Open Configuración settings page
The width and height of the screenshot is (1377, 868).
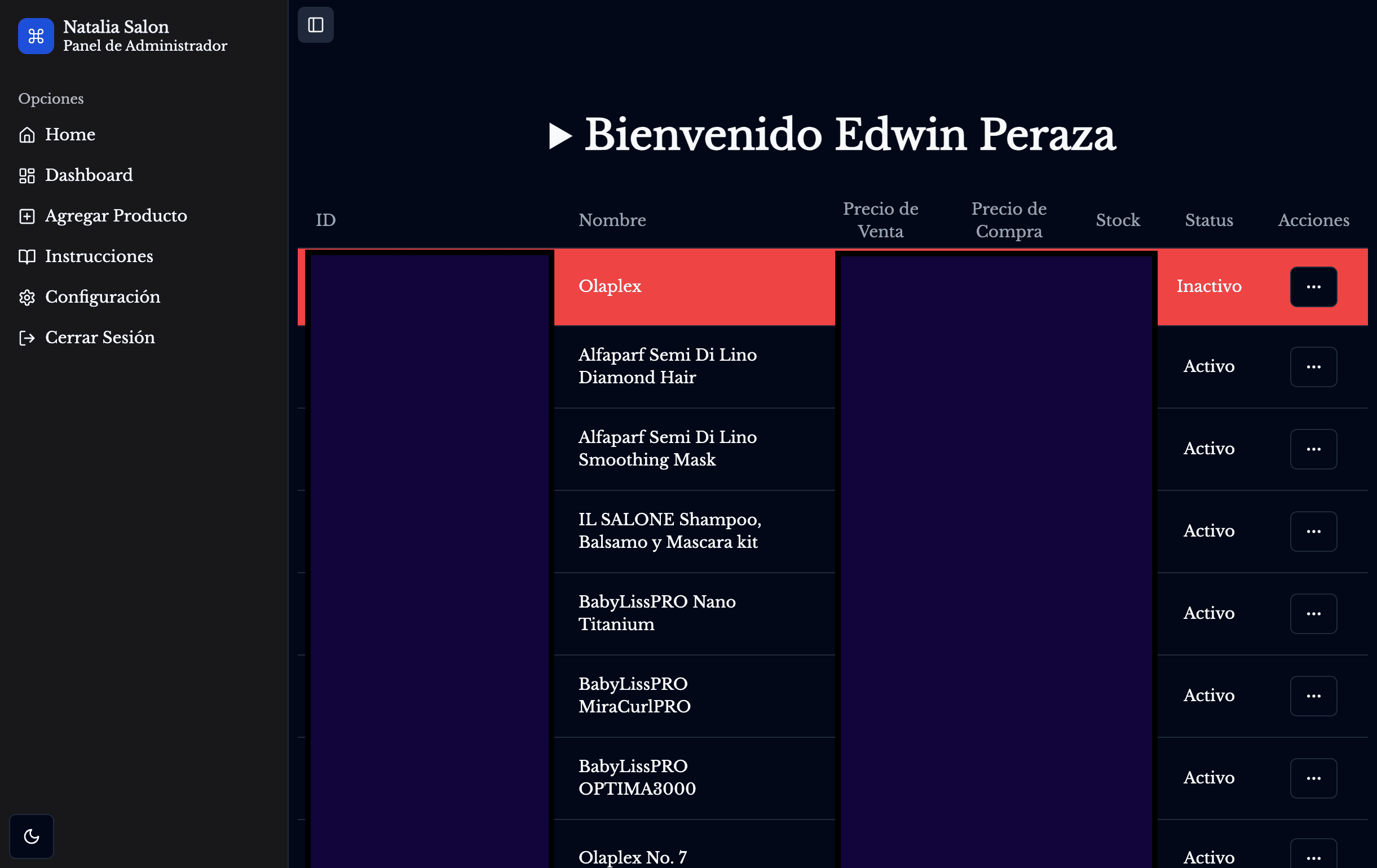coord(103,297)
